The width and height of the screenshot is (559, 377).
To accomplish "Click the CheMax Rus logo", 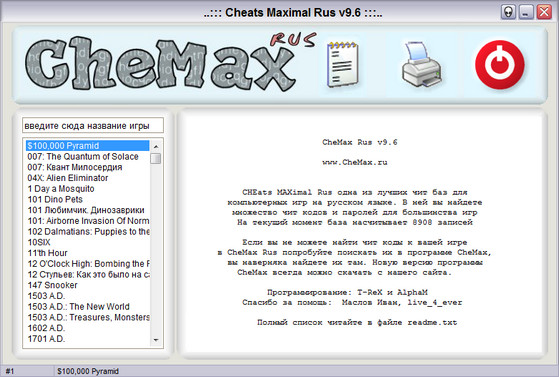I will (x=170, y=63).
